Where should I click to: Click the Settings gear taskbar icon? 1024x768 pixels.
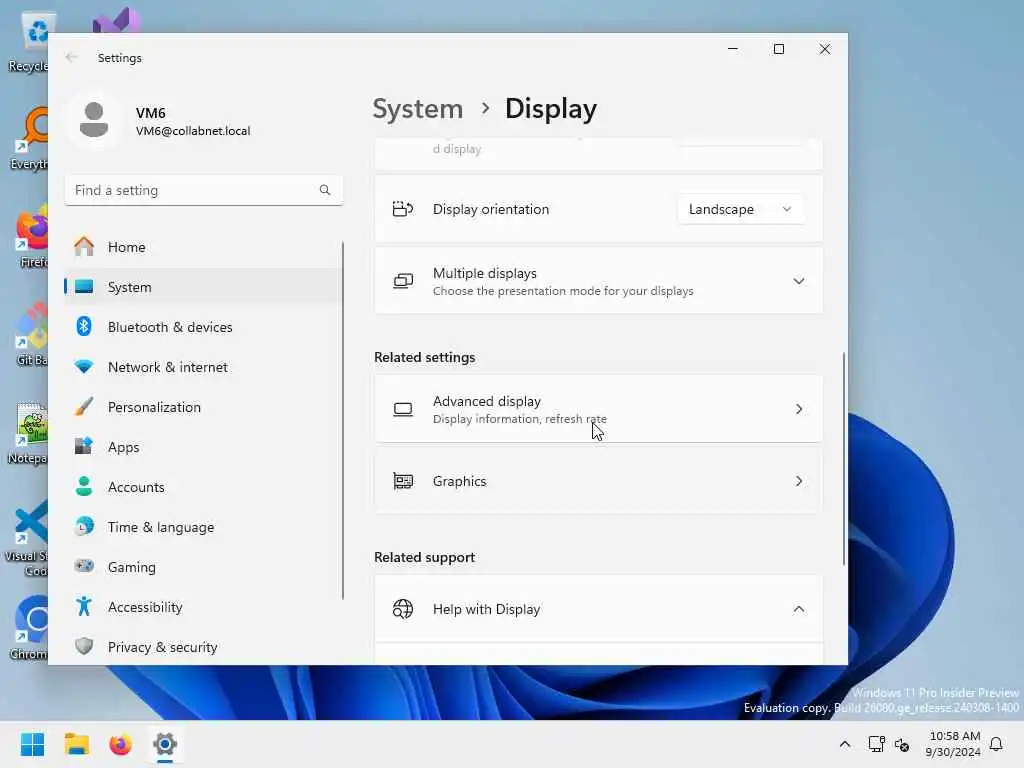coord(165,744)
